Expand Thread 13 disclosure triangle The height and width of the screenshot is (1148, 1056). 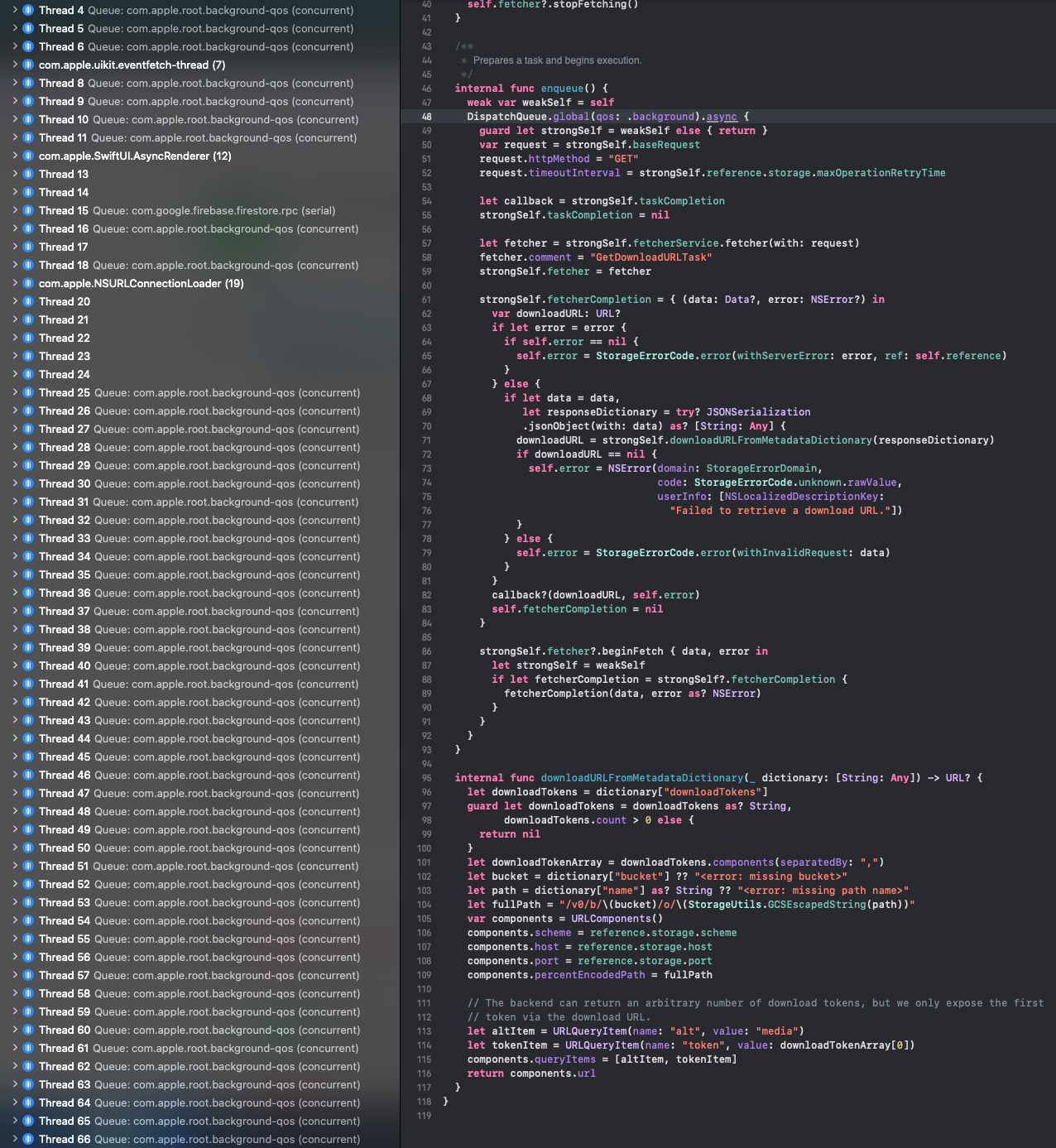[x=15, y=174]
